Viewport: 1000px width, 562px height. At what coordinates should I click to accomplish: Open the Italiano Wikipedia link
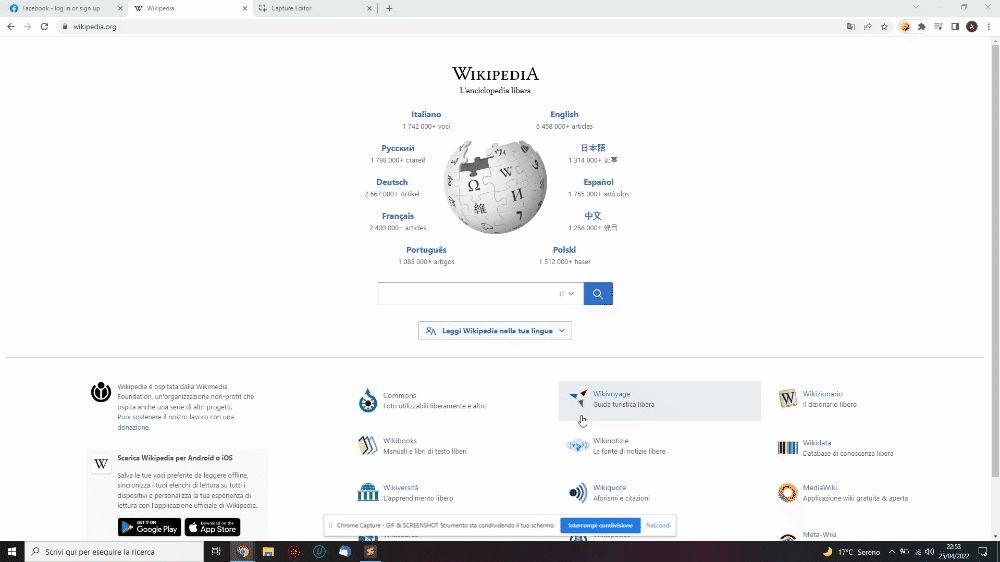[426, 114]
